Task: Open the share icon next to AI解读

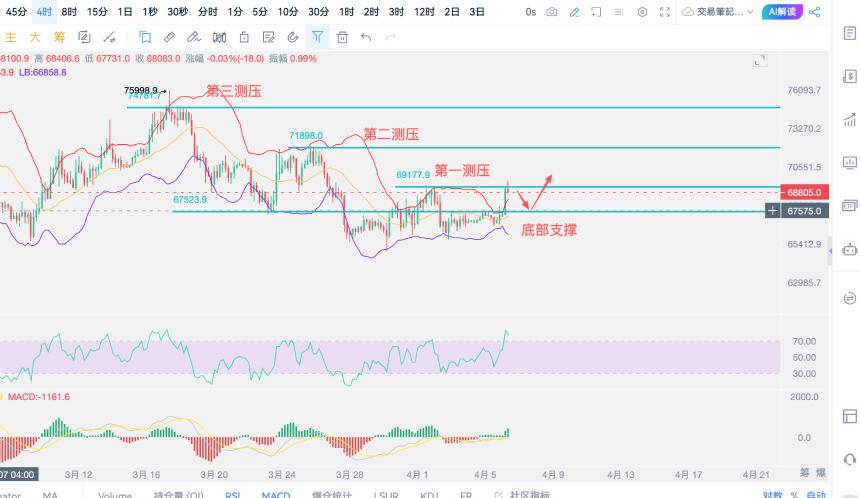Action: coord(815,12)
